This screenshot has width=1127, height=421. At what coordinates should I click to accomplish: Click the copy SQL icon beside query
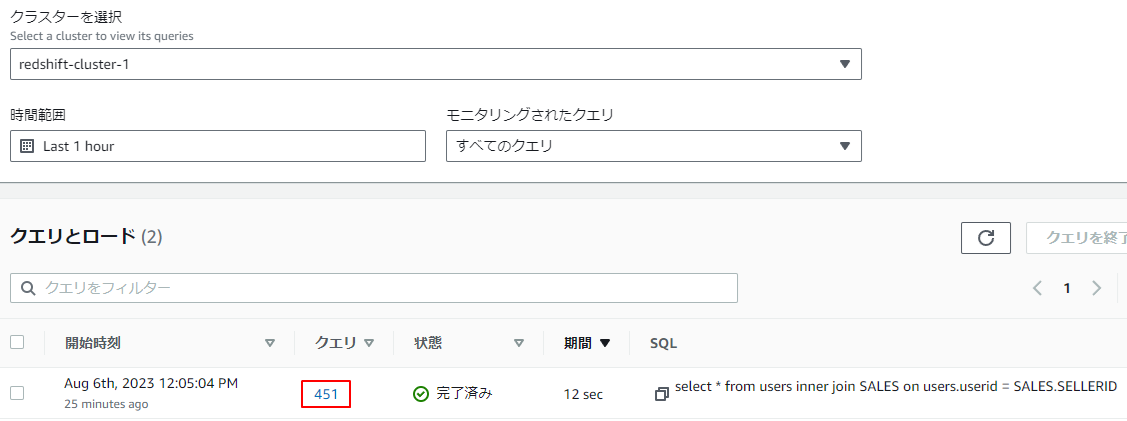661,394
